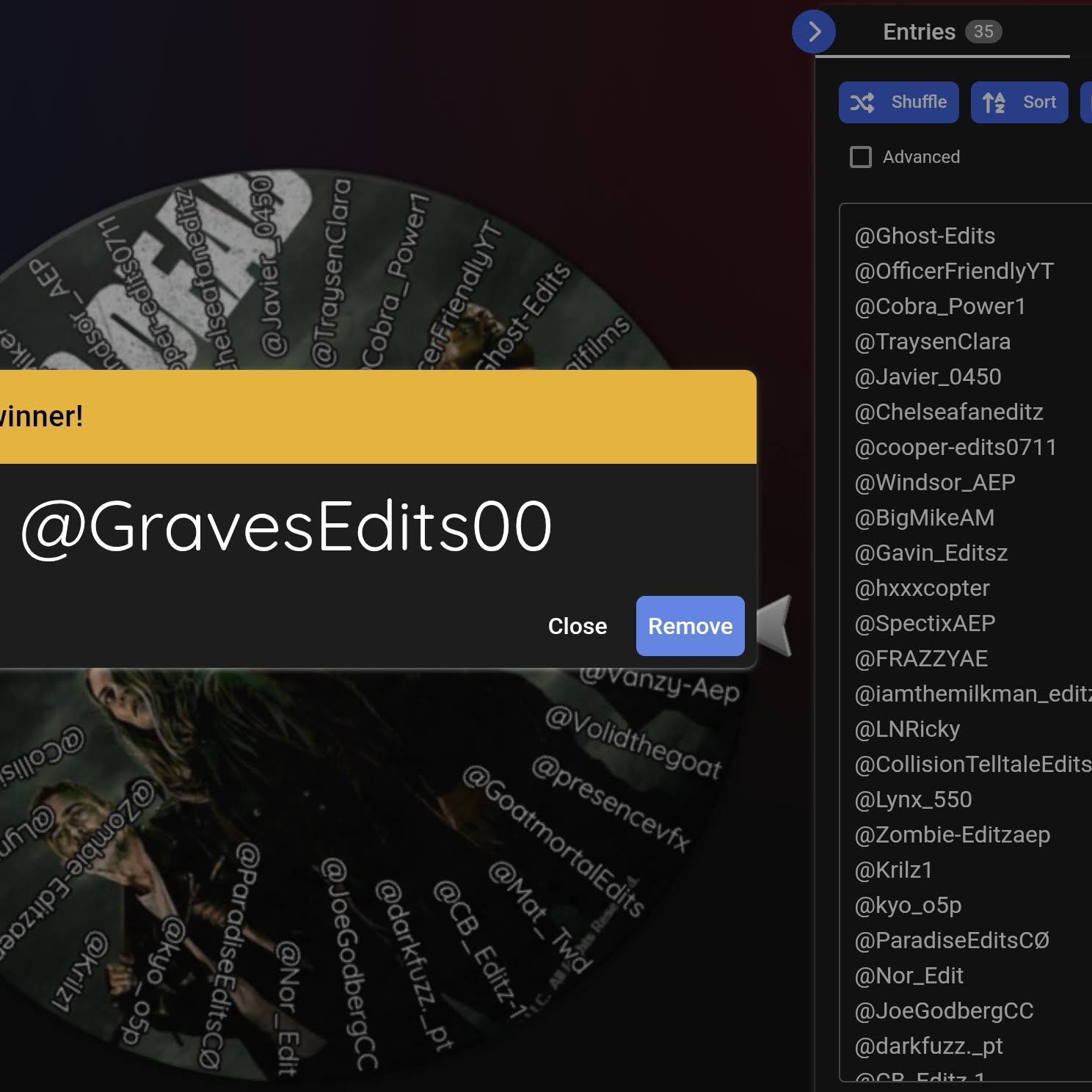Click the @SpectixAEP entry

click(x=925, y=623)
